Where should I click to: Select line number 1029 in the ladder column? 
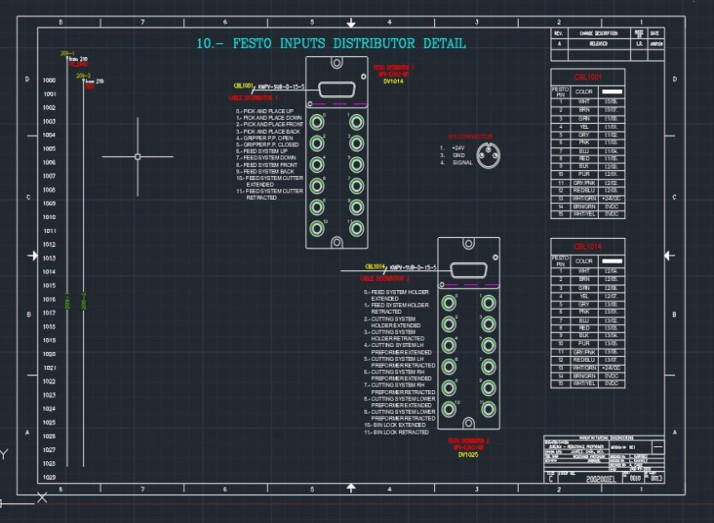click(x=49, y=477)
